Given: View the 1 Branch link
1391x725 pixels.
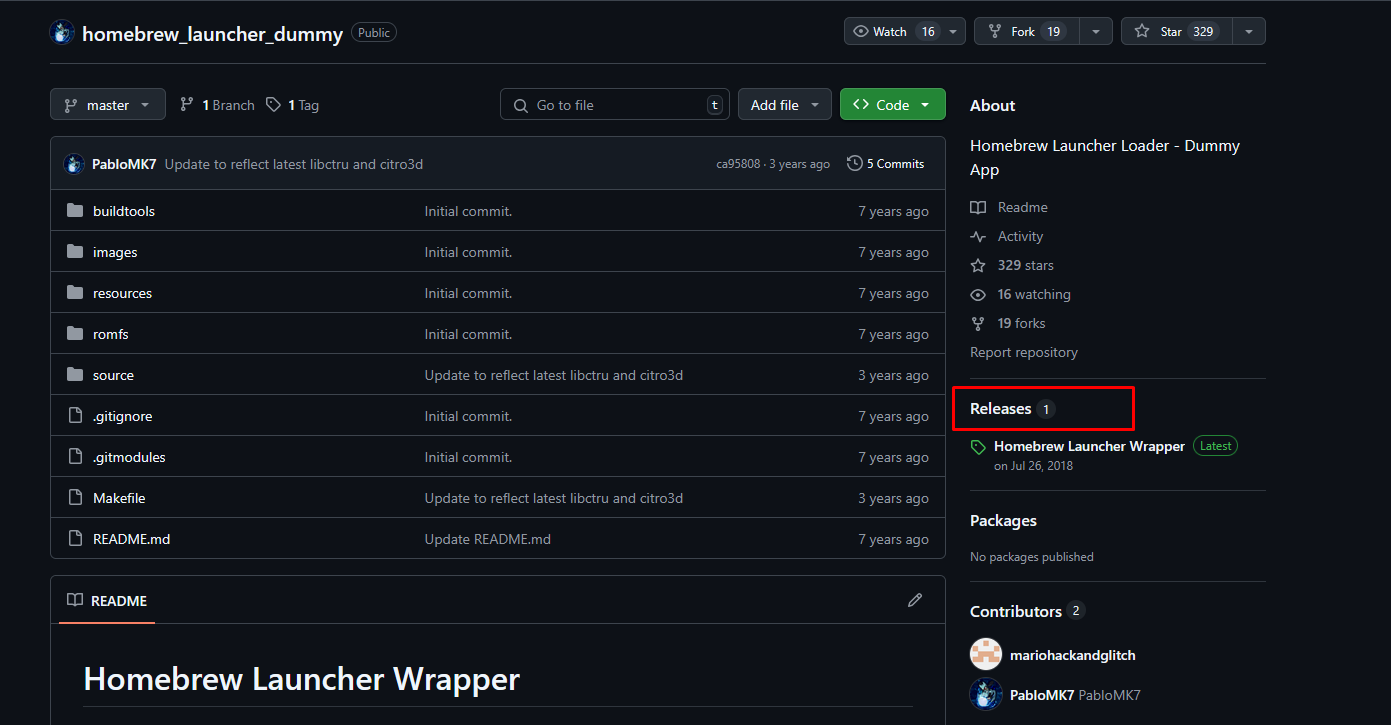Looking at the screenshot, I should tap(217, 105).
